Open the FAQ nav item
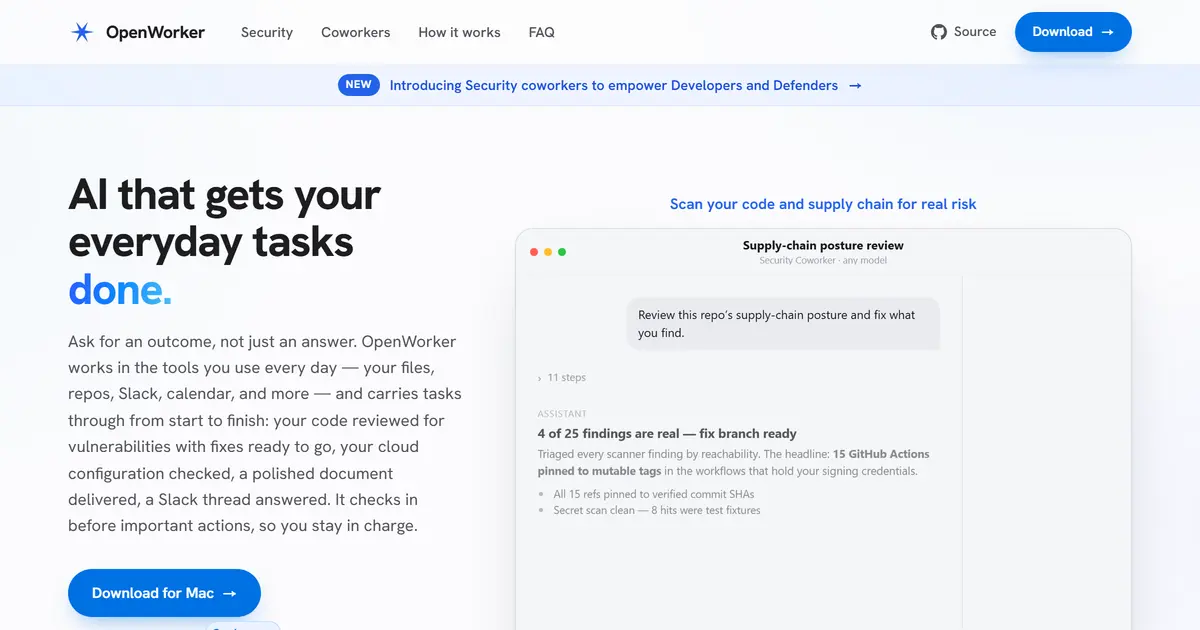The width and height of the screenshot is (1200, 630). [541, 32]
